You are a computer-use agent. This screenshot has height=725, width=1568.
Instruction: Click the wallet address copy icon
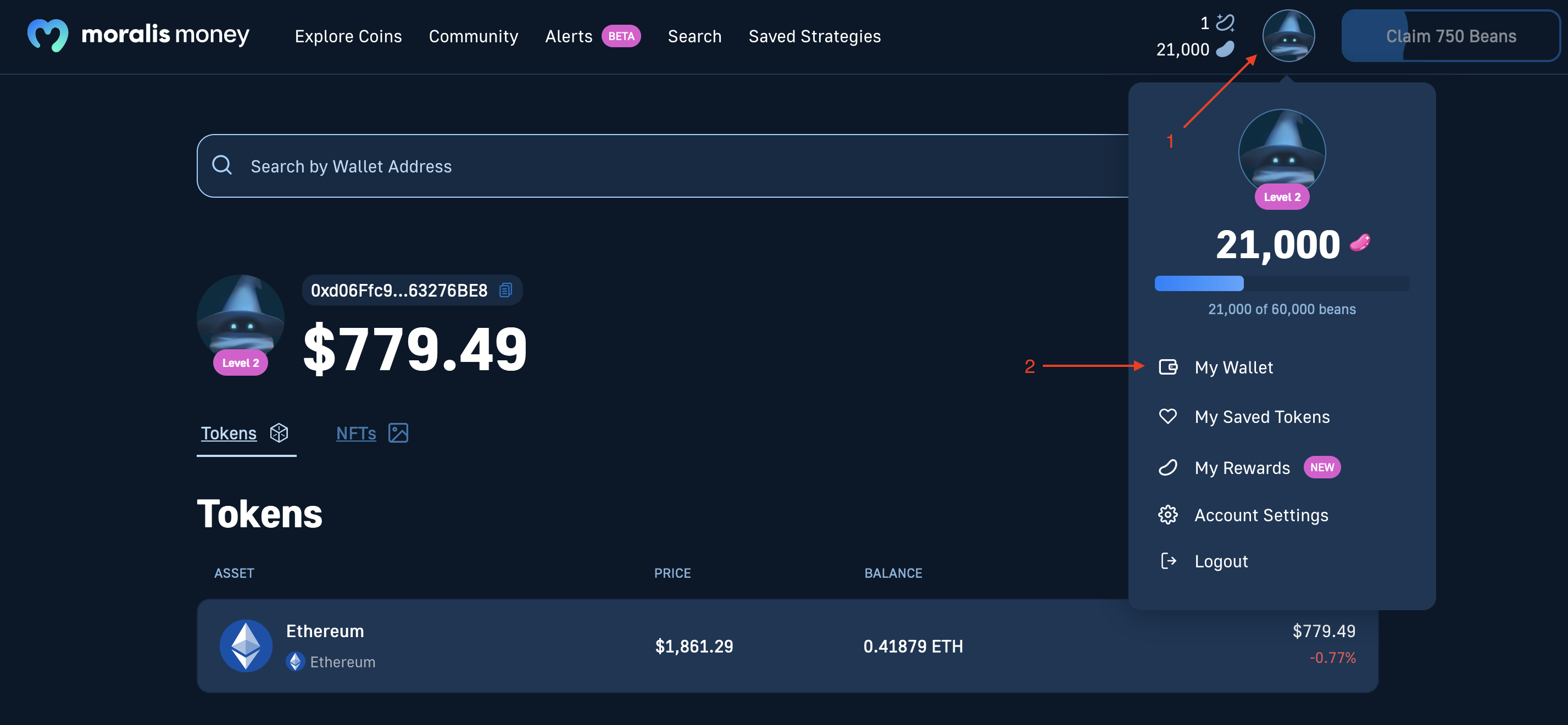[x=505, y=290]
